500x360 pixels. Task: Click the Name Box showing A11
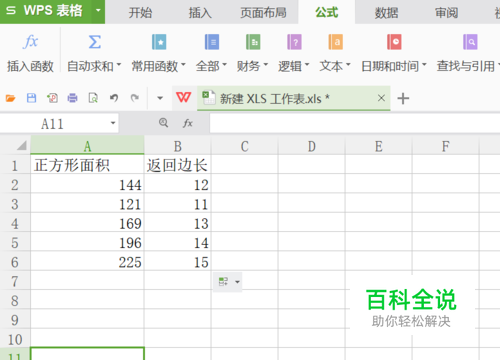click(x=52, y=124)
